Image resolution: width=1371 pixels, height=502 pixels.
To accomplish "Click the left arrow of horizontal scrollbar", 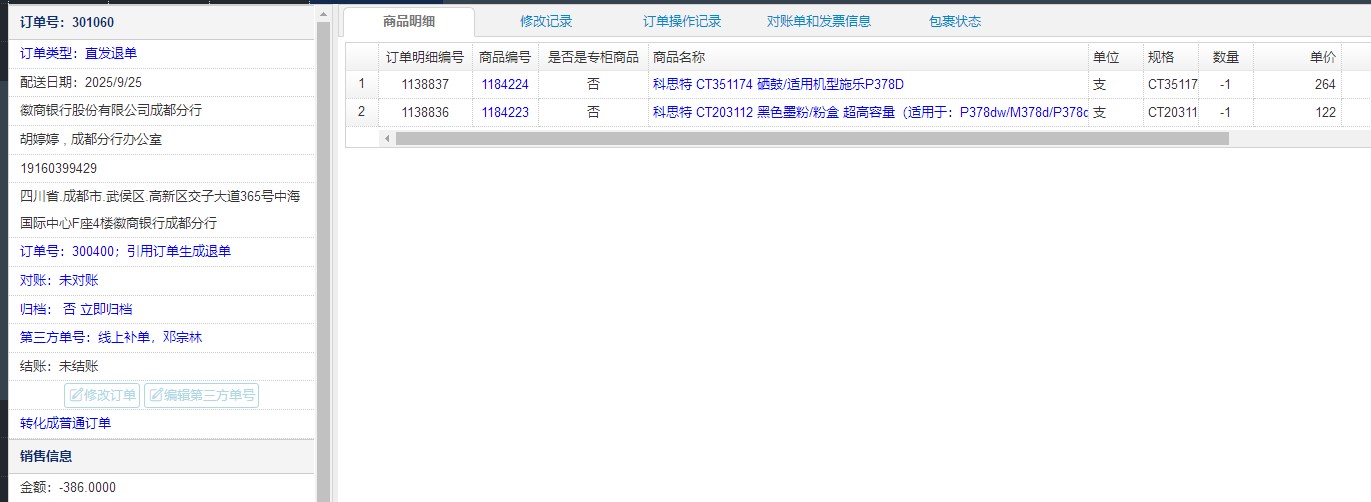I will [x=387, y=138].
